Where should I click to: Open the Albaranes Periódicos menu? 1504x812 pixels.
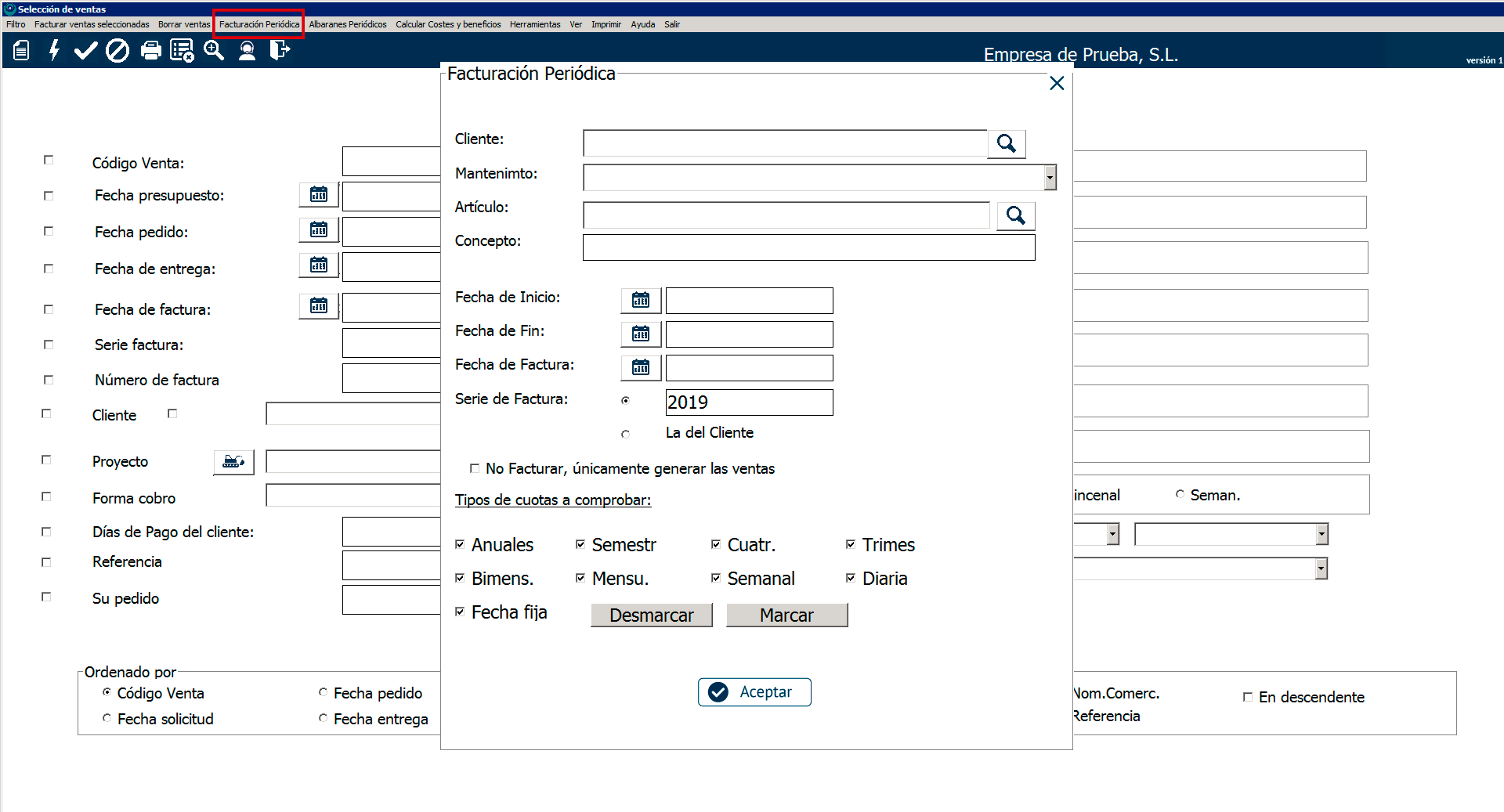pos(347,24)
